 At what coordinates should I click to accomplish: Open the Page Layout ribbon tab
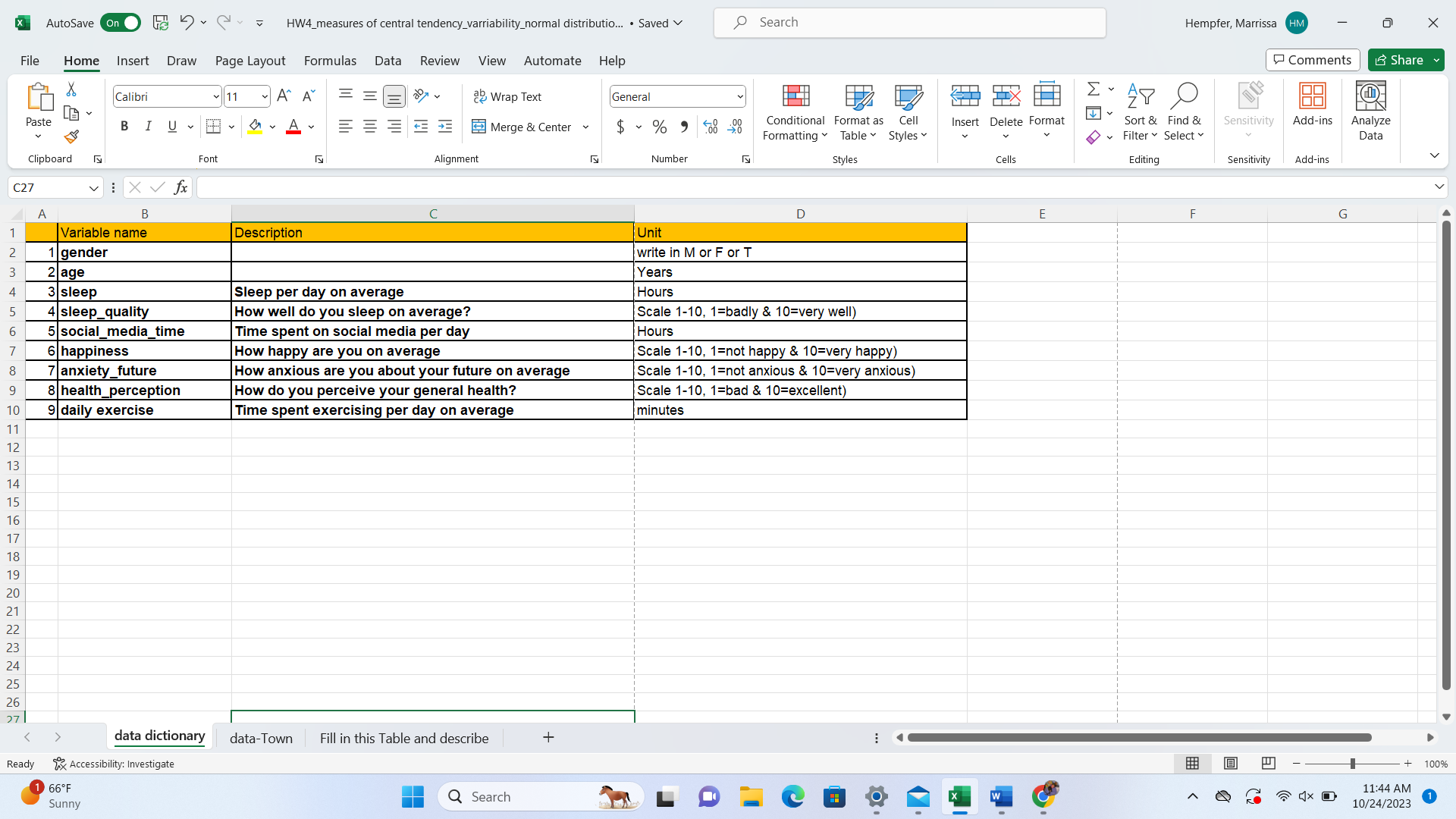(x=249, y=61)
